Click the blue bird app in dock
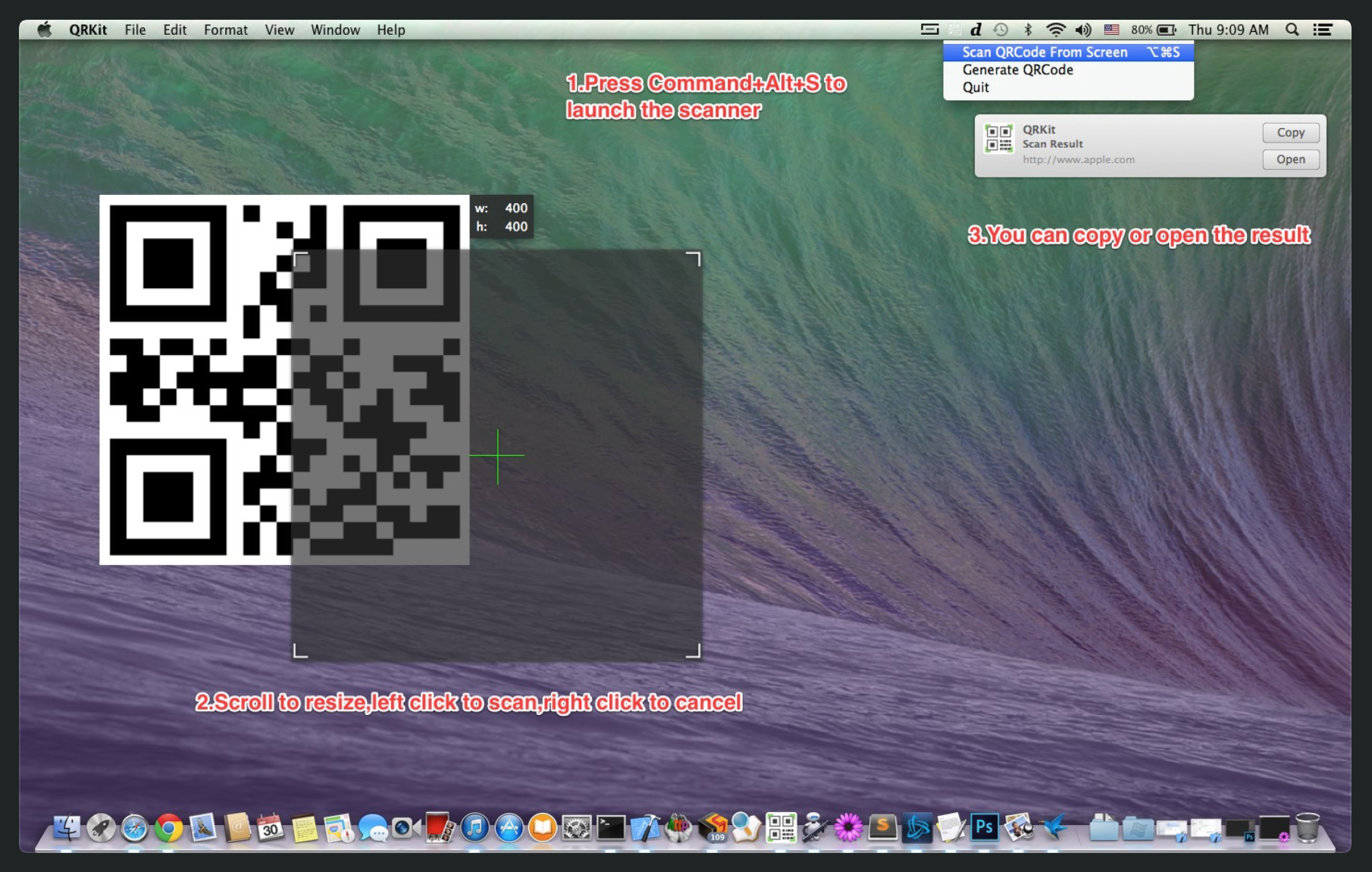The width and height of the screenshot is (1372, 872). click(x=1054, y=827)
